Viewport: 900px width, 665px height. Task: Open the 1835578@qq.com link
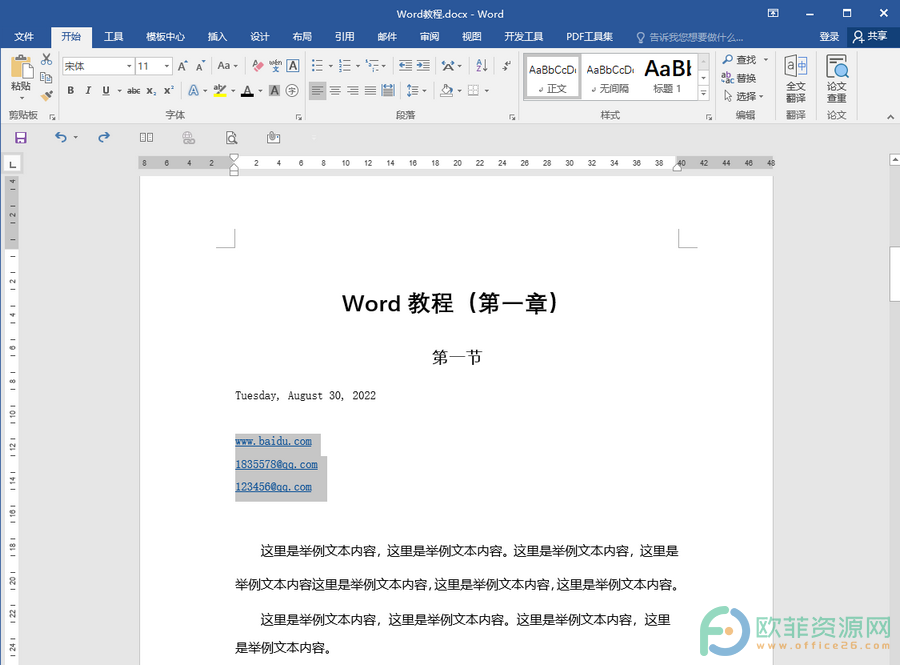pyautogui.click(x=276, y=465)
